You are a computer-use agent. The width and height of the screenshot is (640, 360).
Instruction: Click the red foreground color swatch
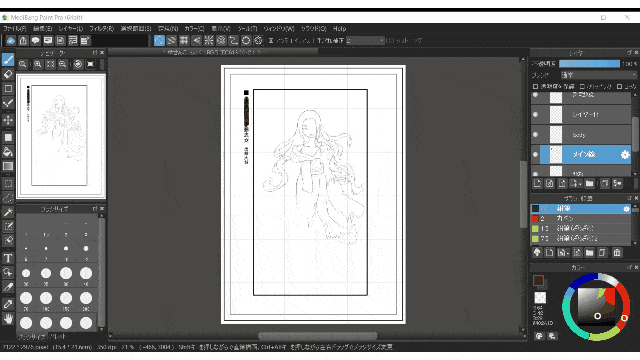point(538,280)
